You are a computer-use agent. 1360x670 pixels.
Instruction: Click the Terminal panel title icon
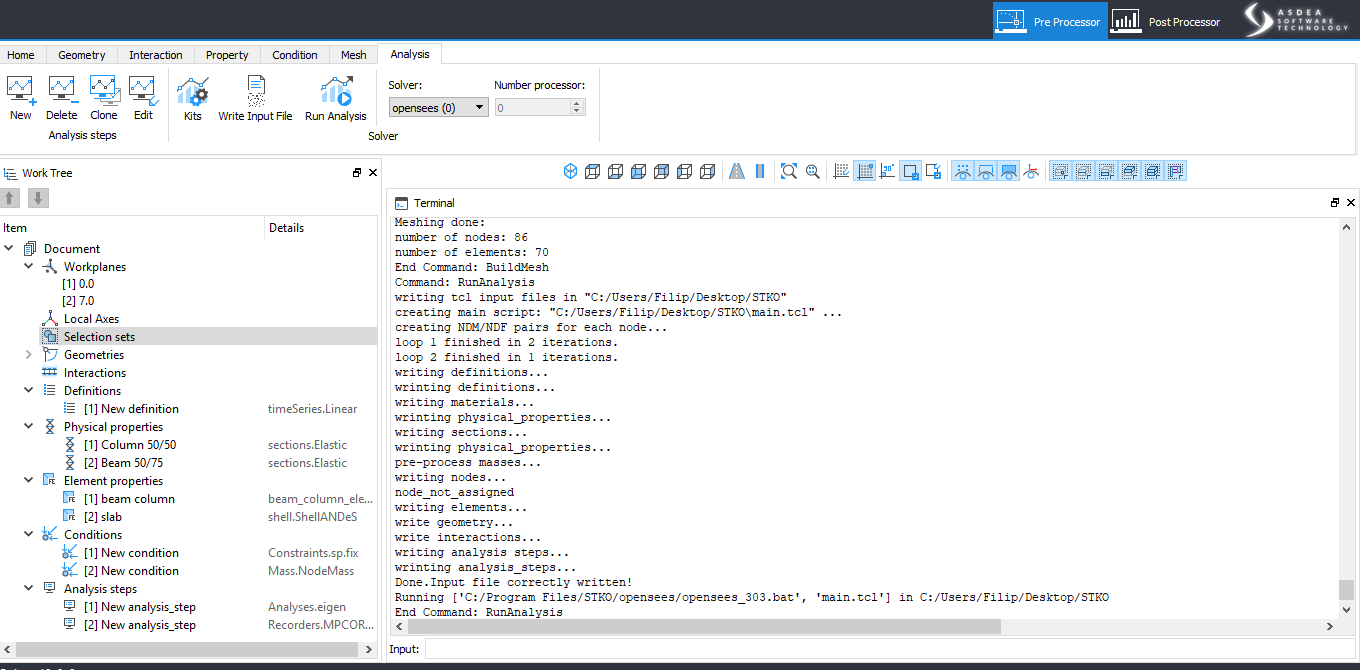(401, 203)
